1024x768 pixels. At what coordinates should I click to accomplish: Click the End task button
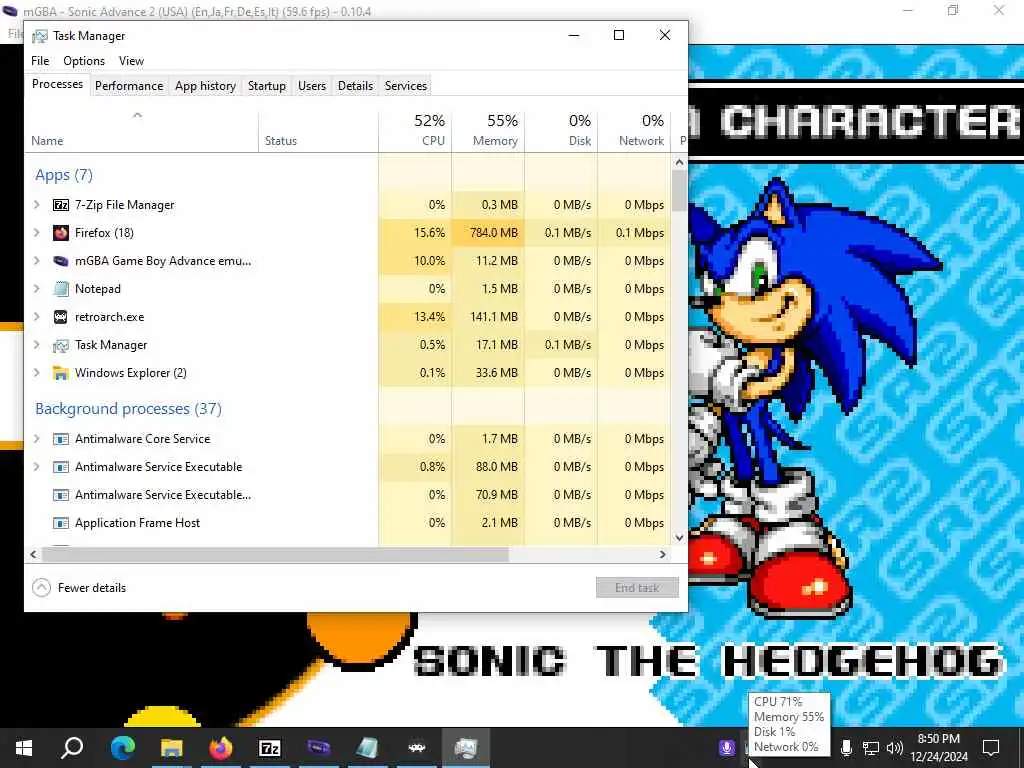[637, 588]
